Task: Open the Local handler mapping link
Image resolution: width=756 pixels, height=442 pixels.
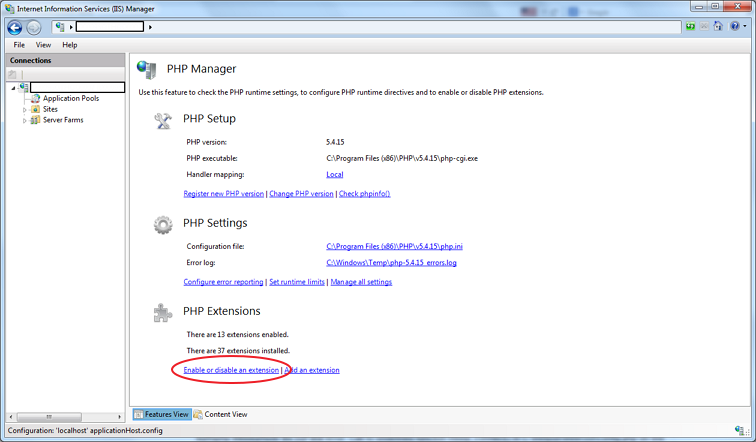Action: pos(335,174)
